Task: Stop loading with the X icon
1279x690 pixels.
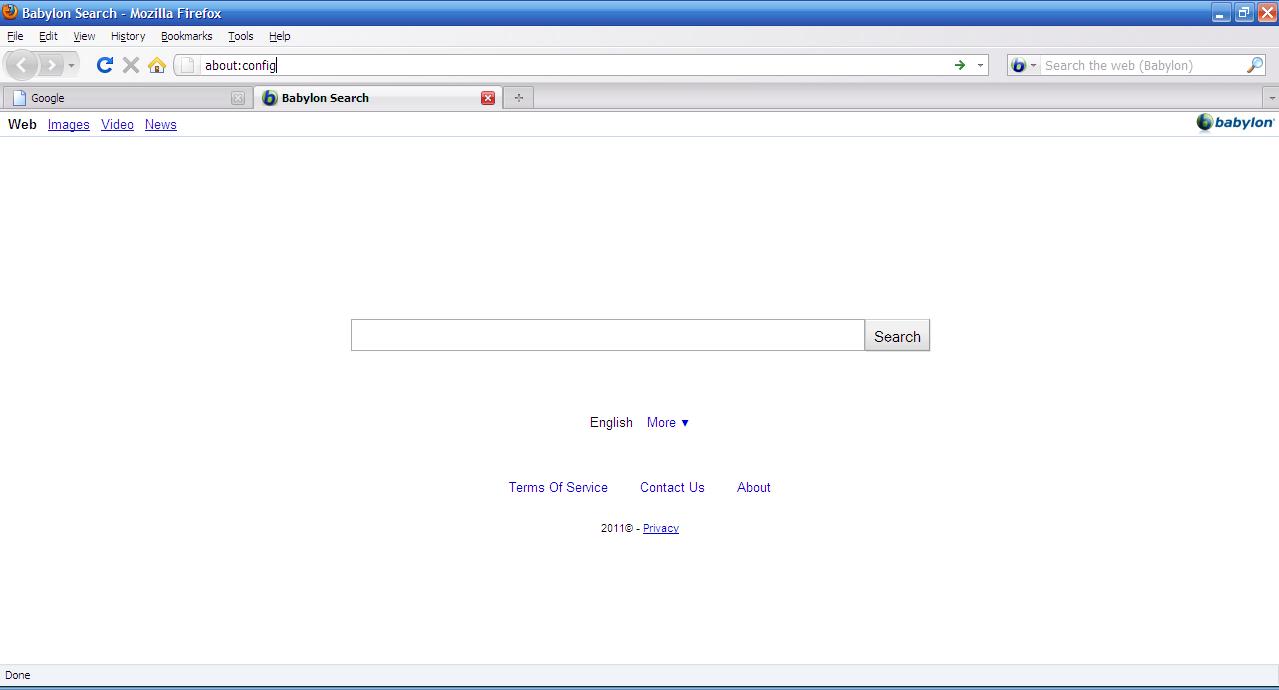Action: (131, 65)
